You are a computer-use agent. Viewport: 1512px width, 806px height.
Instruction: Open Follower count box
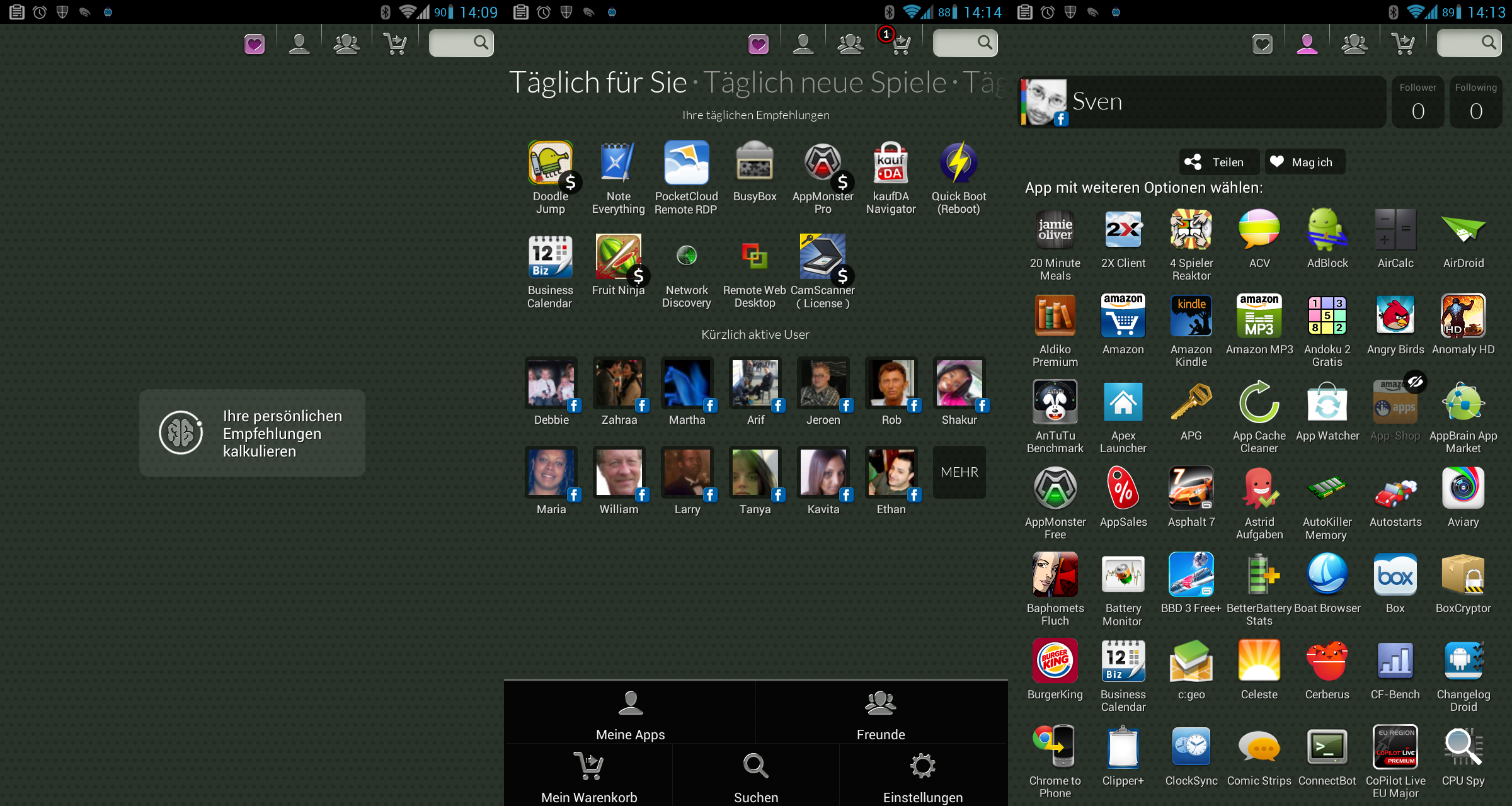(1417, 103)
